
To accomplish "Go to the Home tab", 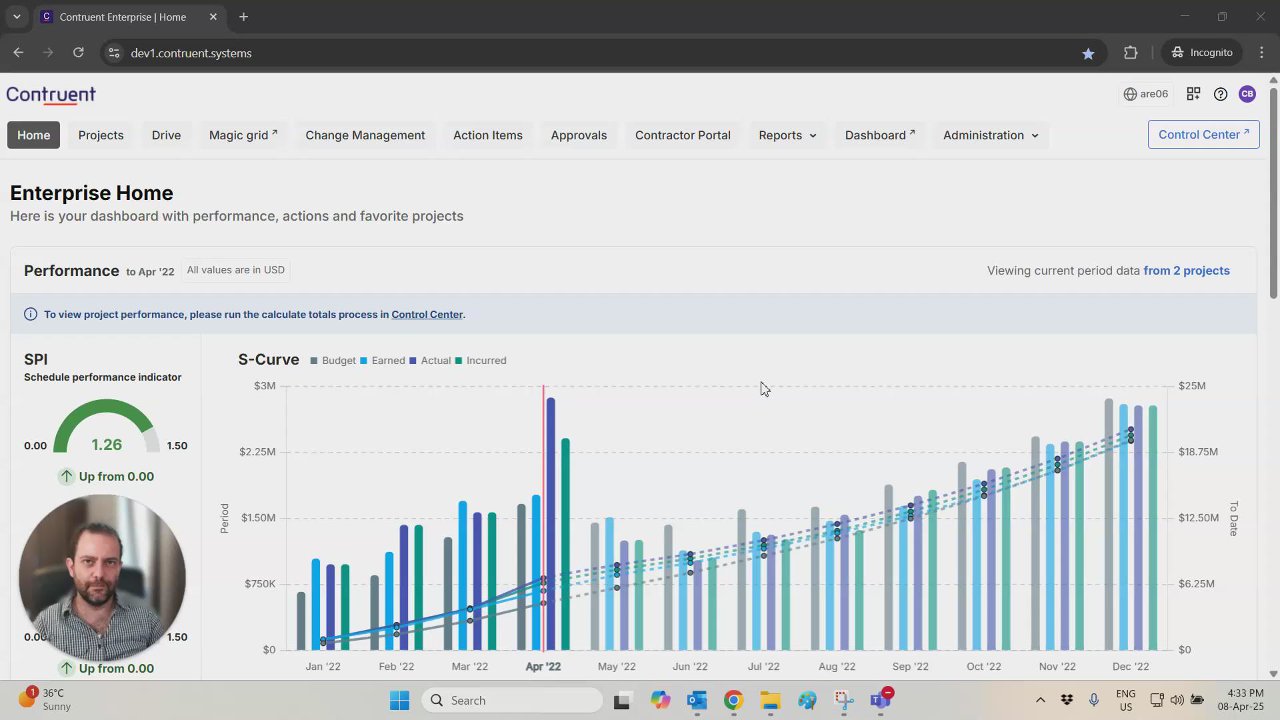I will (x=33, y=135).
